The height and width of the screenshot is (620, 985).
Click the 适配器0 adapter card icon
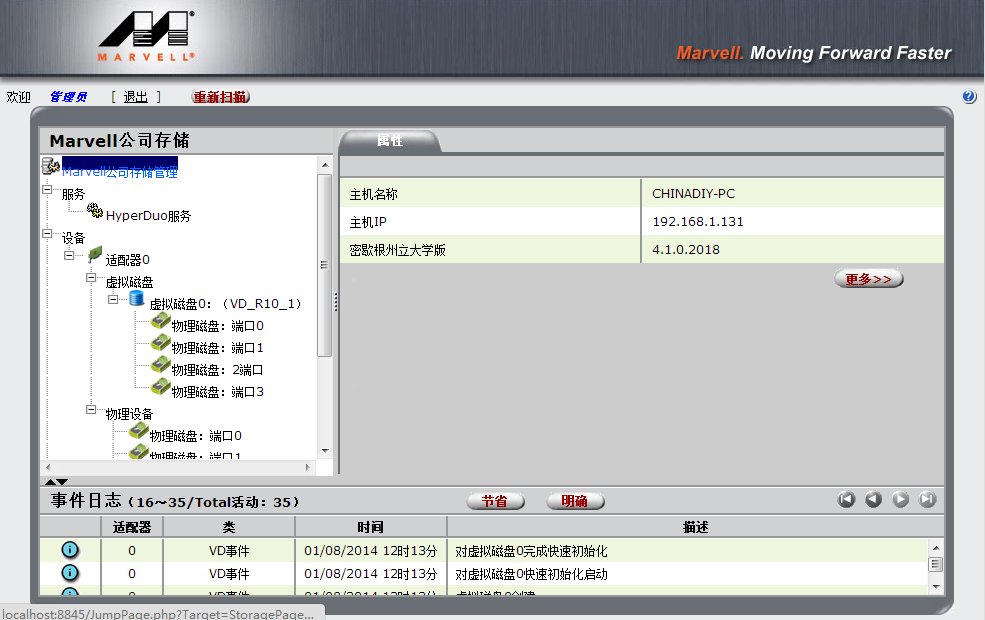[x=95, y=254]
